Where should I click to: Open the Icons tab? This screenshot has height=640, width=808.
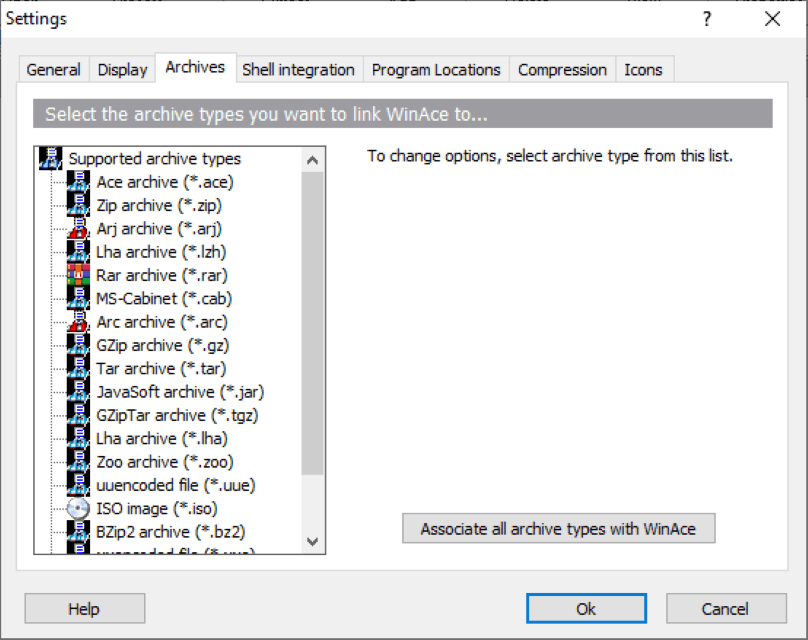tap(643, 70)
